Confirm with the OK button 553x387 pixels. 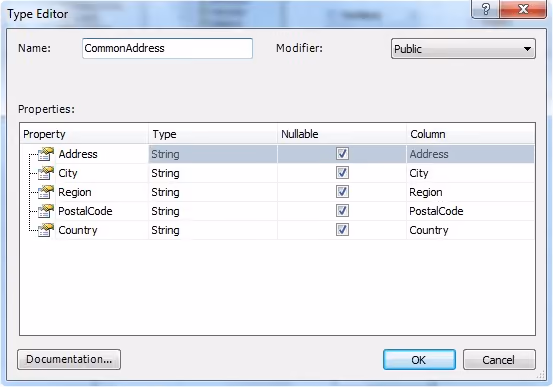coord(419,360)
